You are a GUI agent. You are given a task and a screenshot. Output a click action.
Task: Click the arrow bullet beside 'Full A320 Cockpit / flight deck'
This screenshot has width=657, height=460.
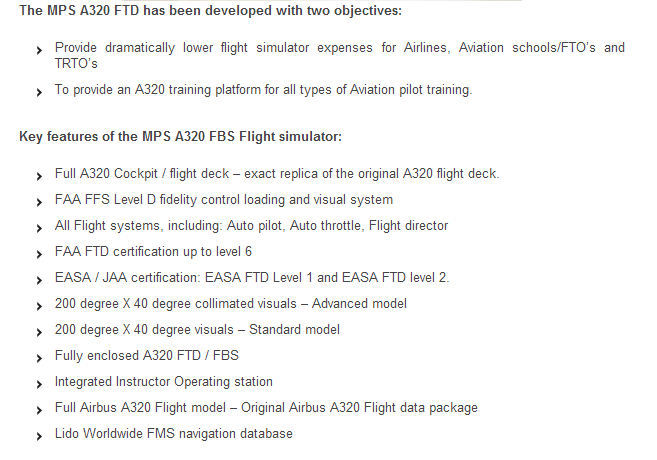(x=39, y=176)
